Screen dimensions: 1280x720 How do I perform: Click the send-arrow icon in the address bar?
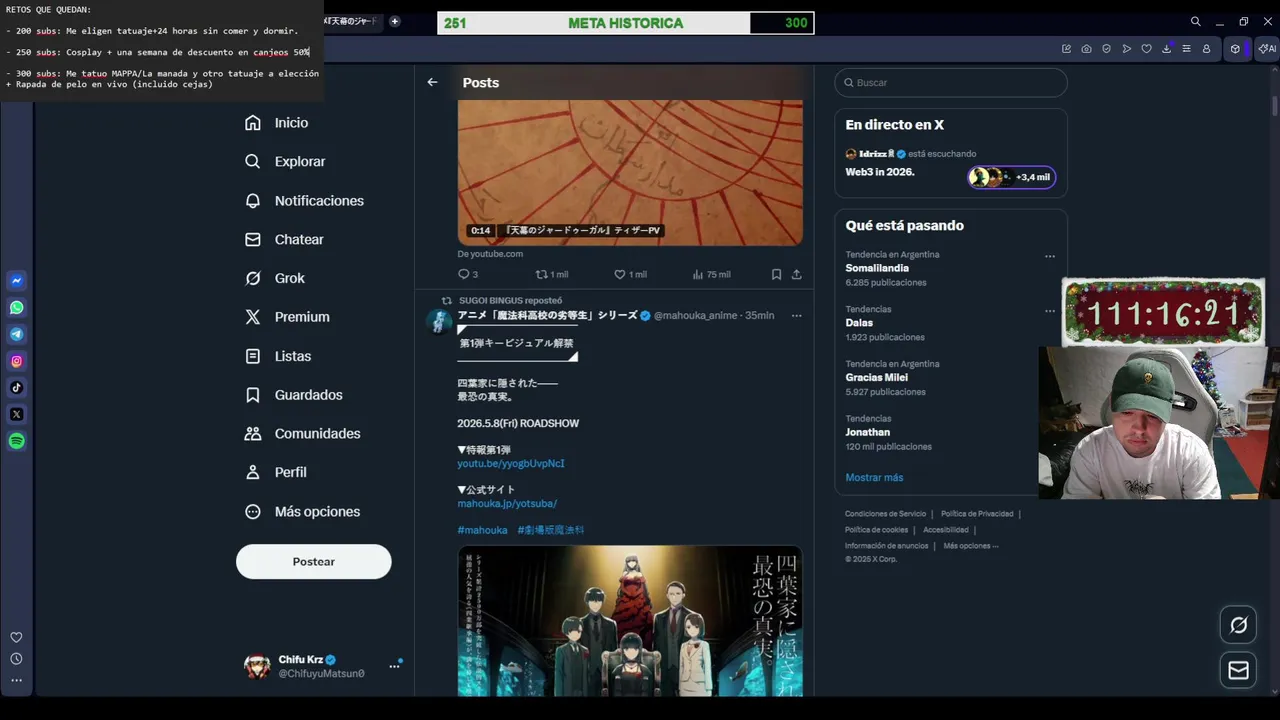tap(1126, 49)
